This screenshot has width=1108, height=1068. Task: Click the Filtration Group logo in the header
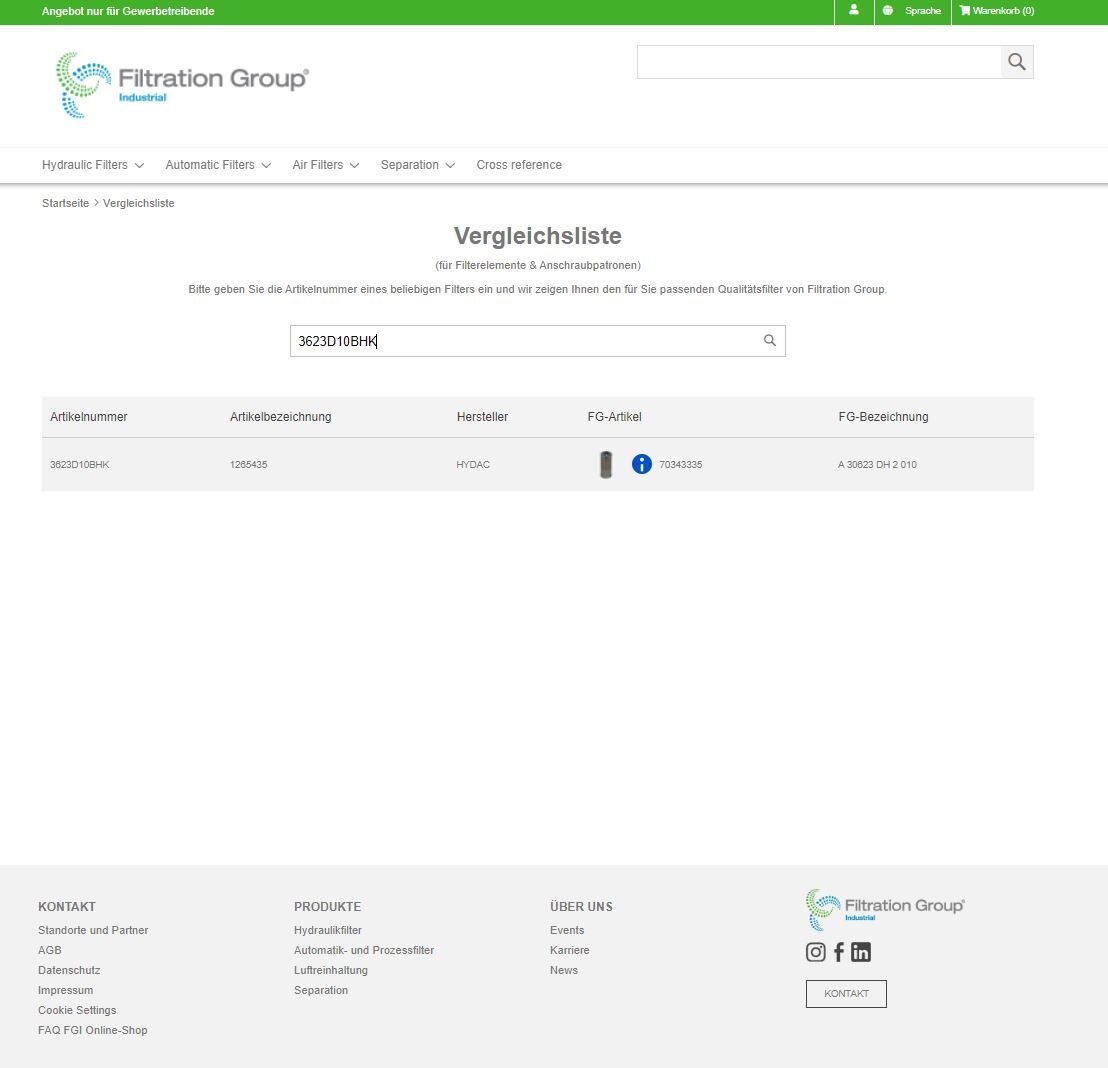point(180,85)
